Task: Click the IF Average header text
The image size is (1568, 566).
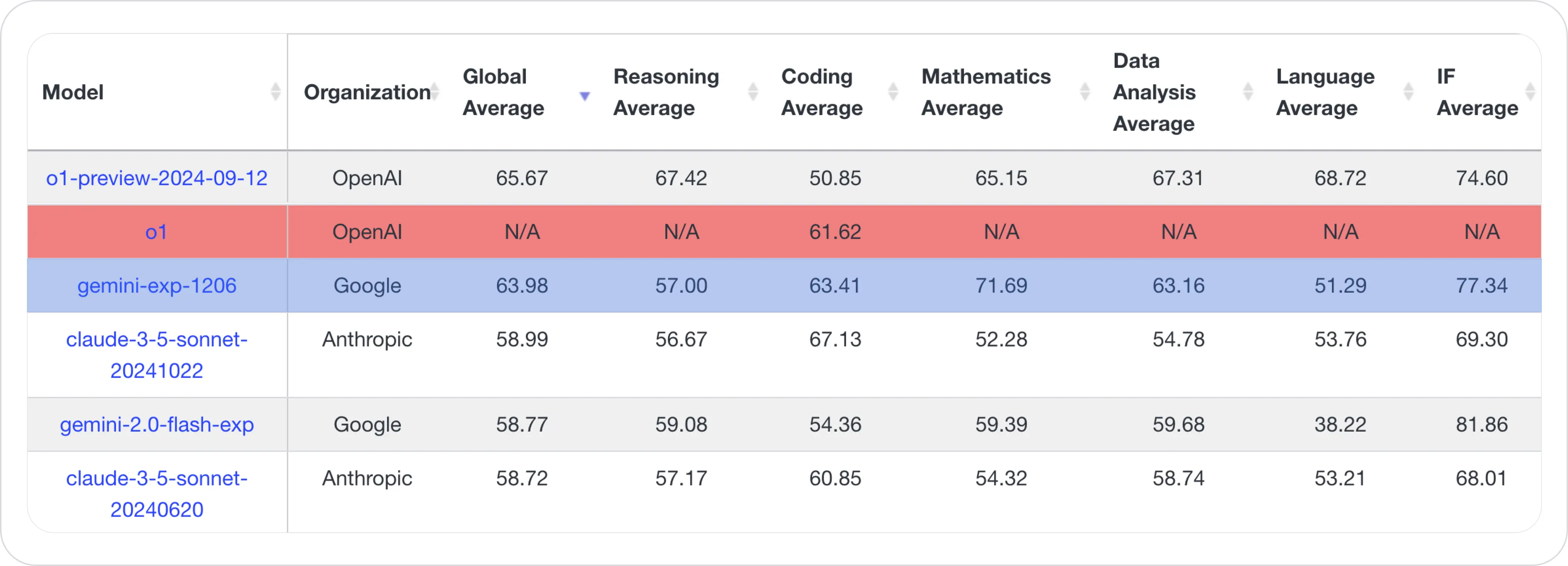Action: 1477,92
